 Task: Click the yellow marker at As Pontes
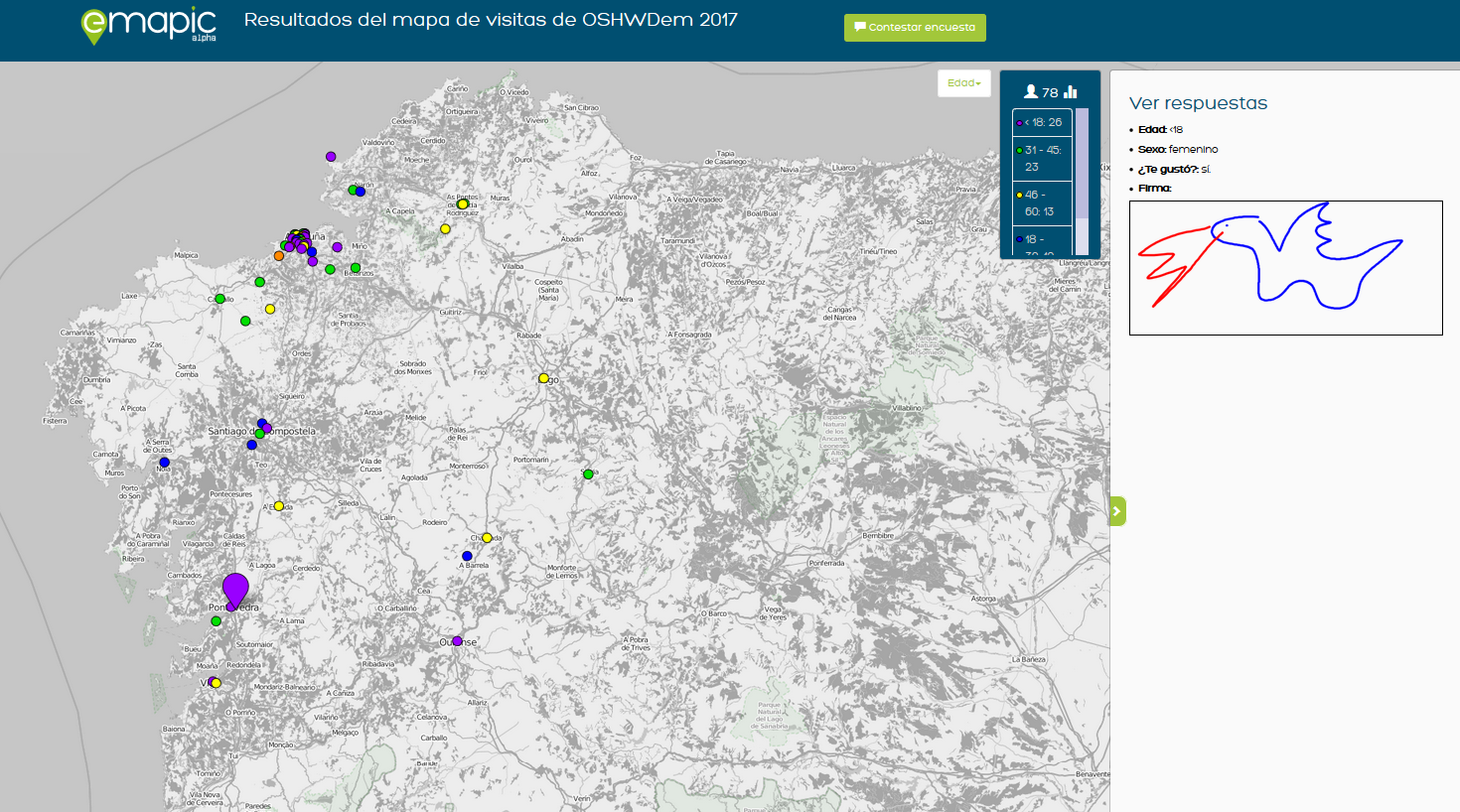pos(462,204)
